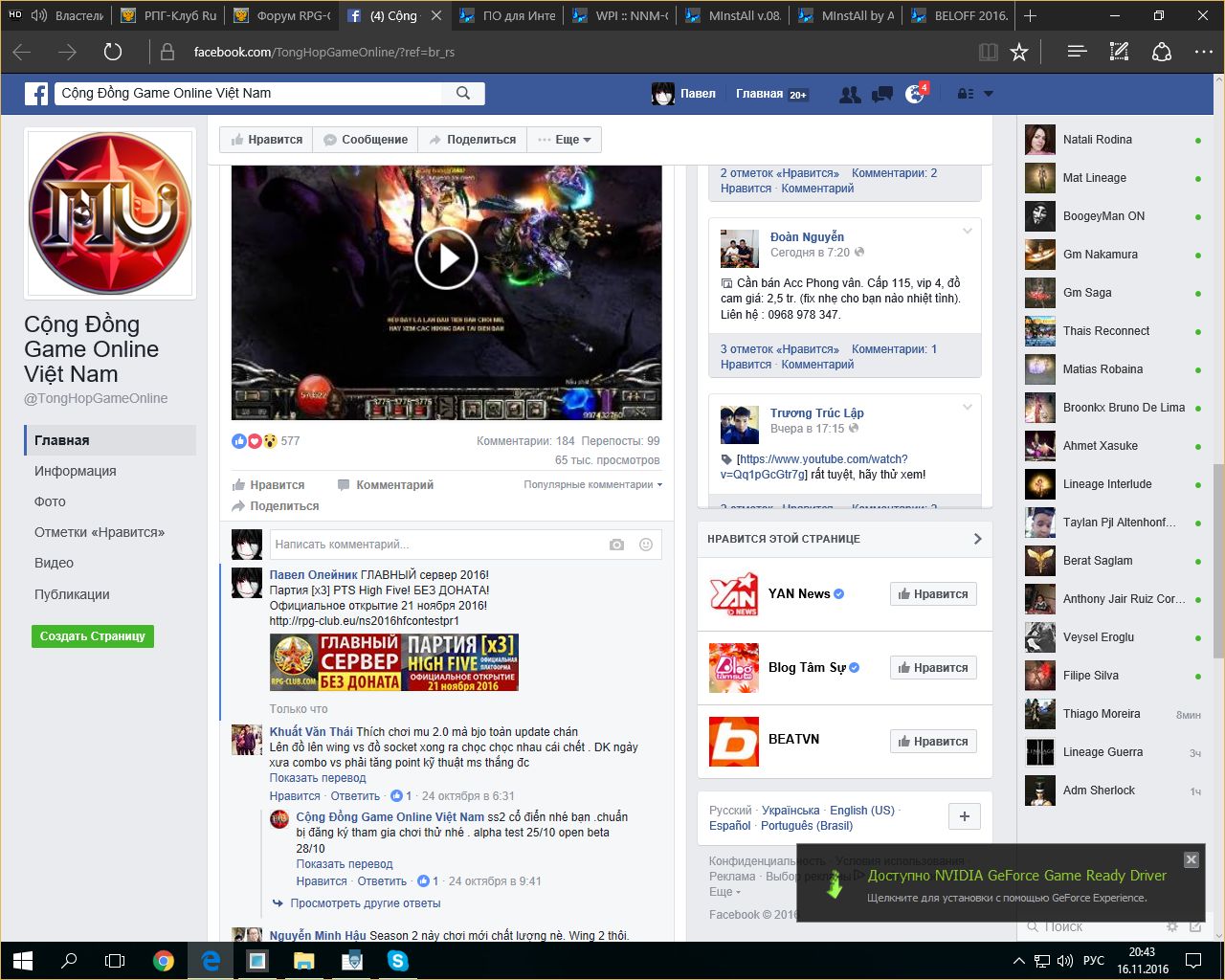Select Главная in the page sidebar
The height and width of the screenshot is (980, 1225).
pos(110,440)
